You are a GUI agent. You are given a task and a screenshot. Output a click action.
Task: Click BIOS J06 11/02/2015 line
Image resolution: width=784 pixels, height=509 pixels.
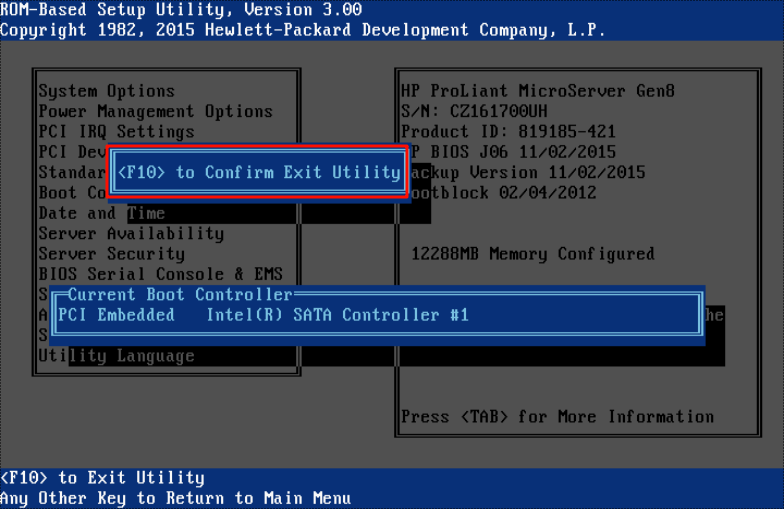513,152
